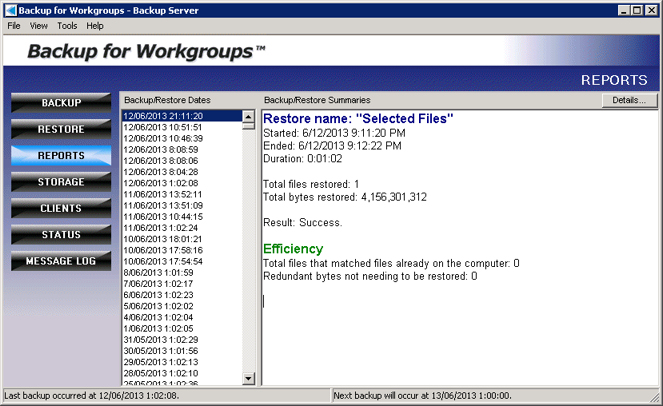663x406 pixels.
Task: Select report 11/06/2013 10:44:15
Action: (182, 217)
